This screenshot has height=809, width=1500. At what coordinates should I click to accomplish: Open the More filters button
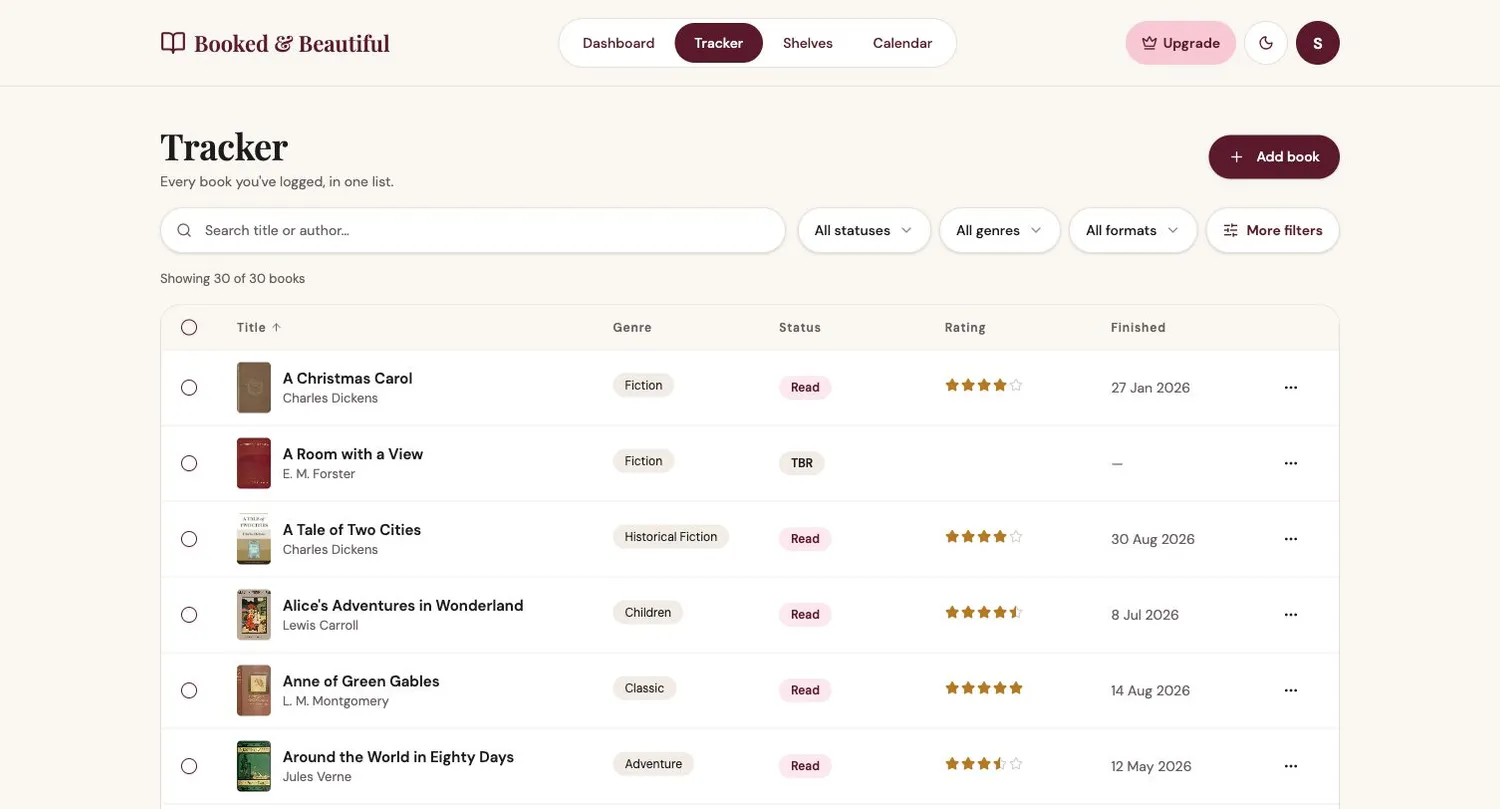coord(1273,231)
